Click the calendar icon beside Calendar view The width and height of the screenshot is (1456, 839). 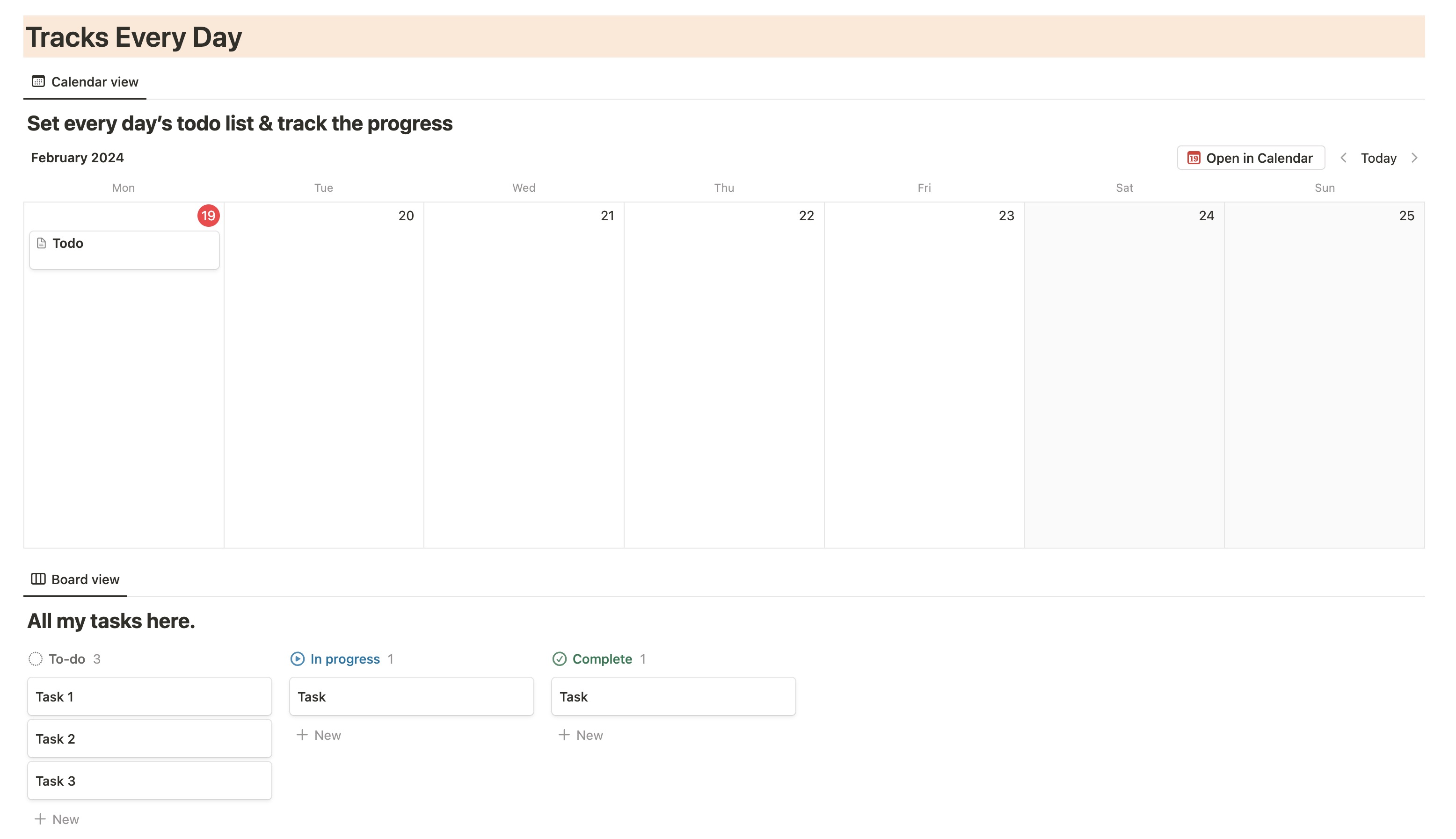[x=38, y=81]
